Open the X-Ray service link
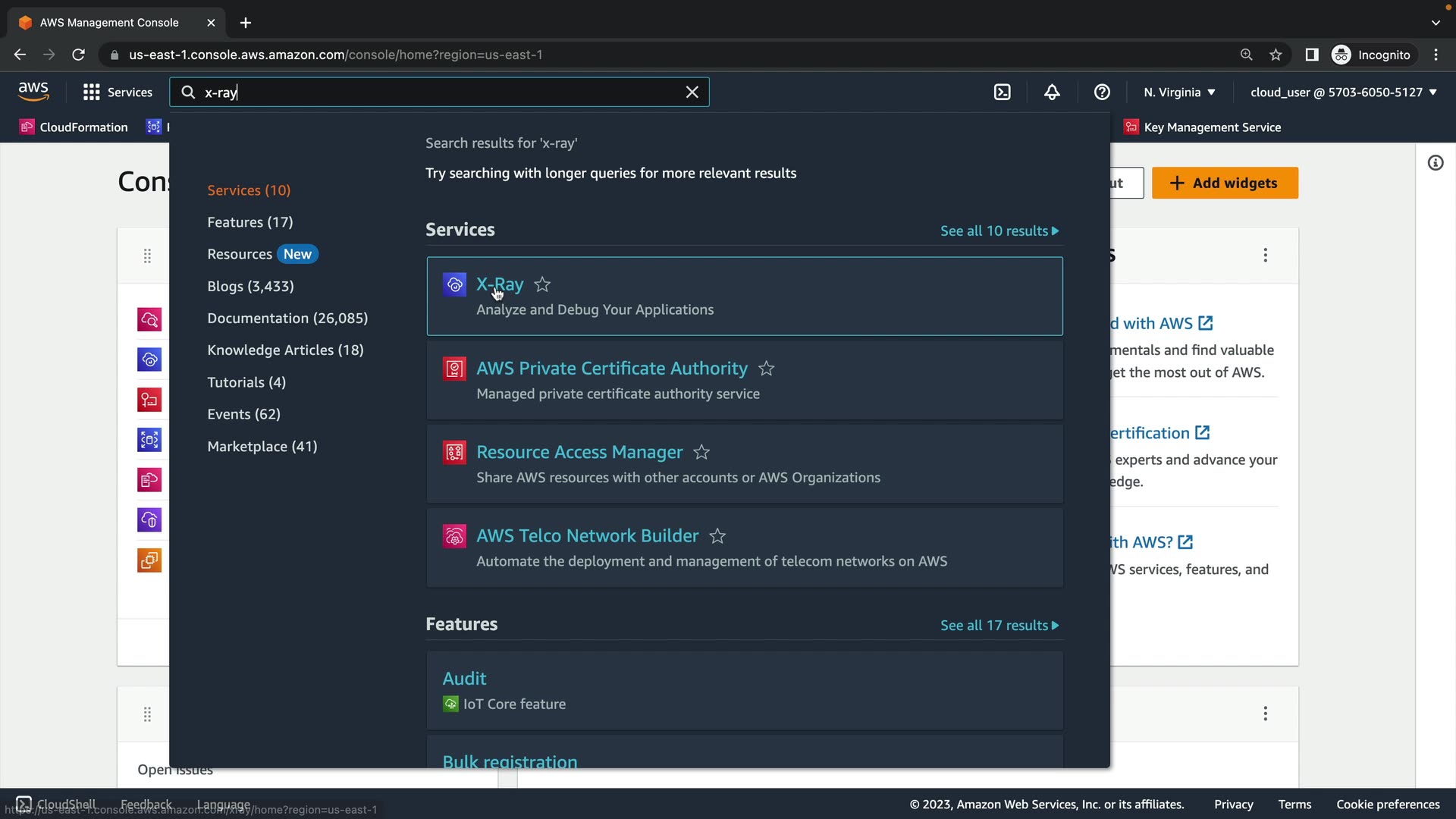1456x819 pixels. 500,285
